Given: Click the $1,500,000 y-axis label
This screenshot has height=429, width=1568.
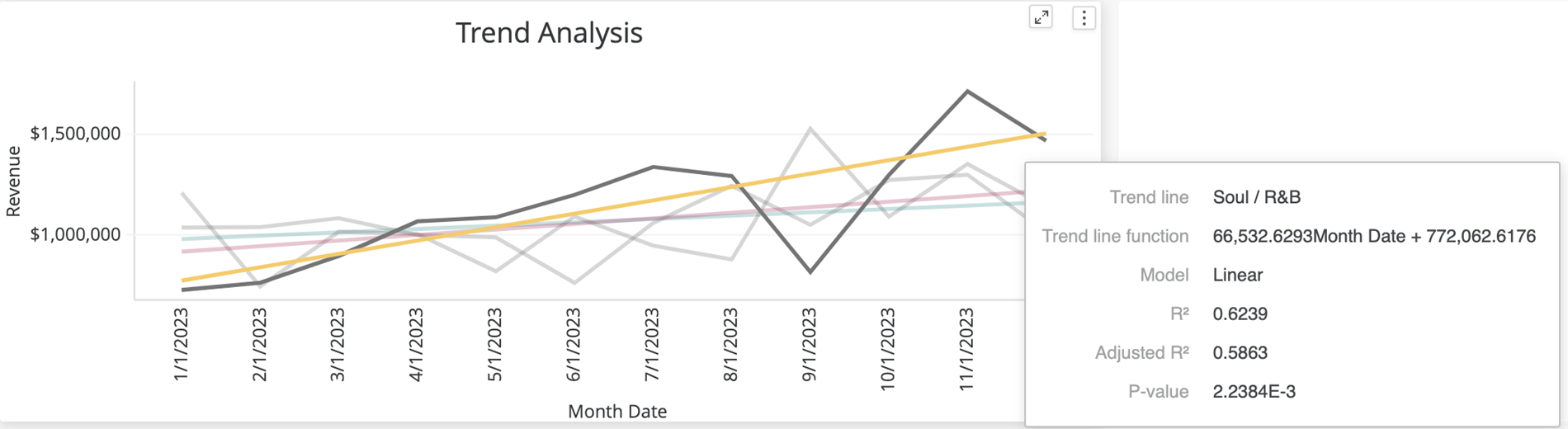Looking at the screenshot, I should (x=75, y=134).
